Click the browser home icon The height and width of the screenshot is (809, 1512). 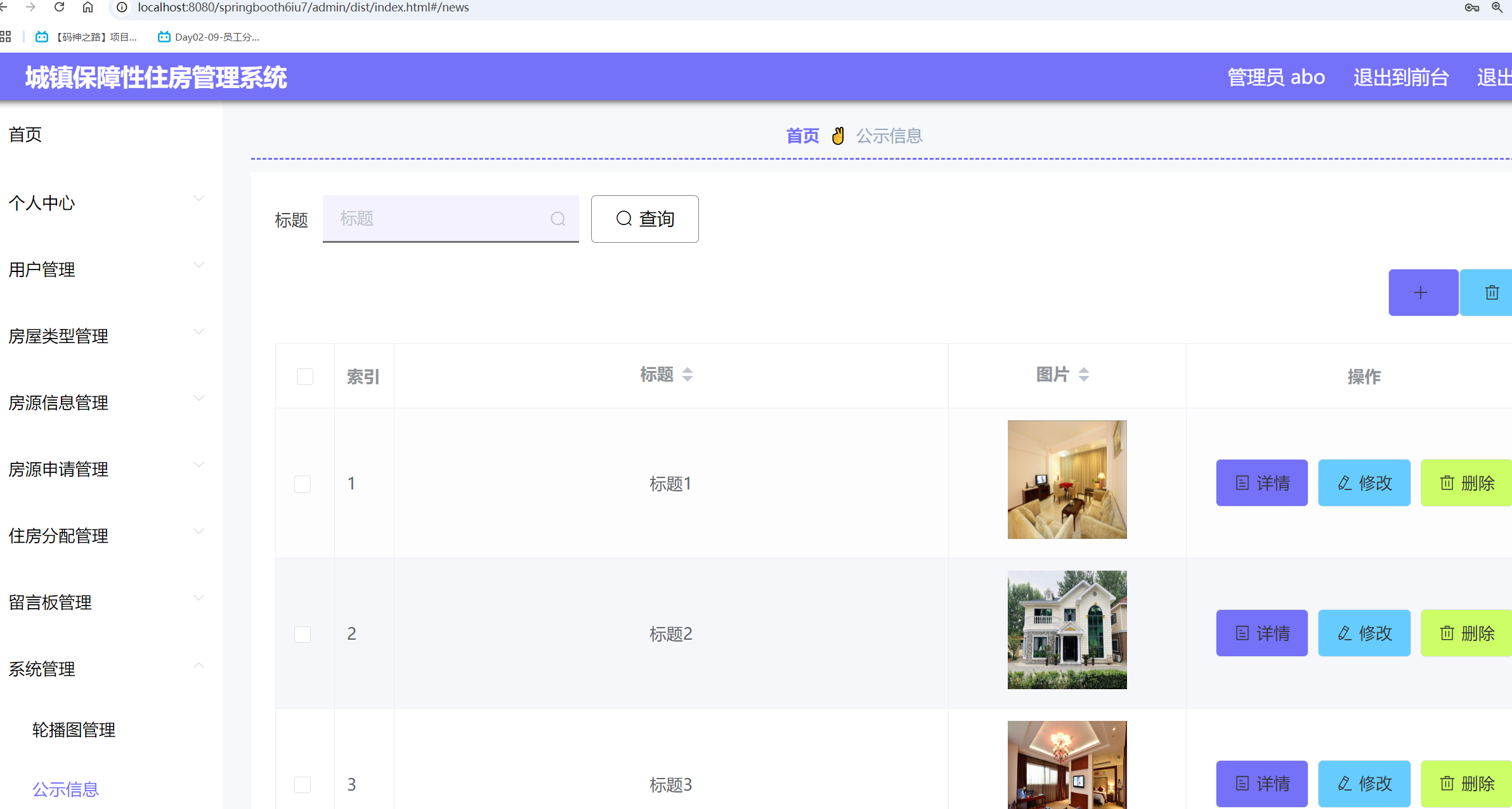[x=88, y=8]
